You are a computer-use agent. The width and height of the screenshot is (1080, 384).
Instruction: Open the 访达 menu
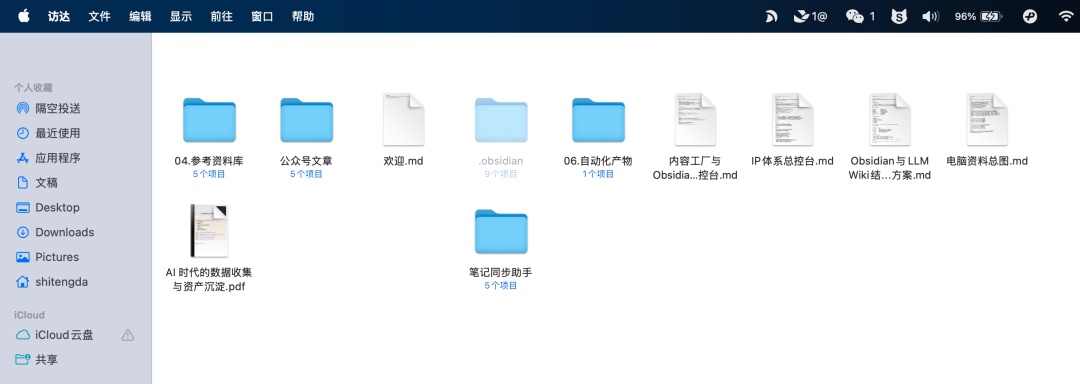[59, 17]
